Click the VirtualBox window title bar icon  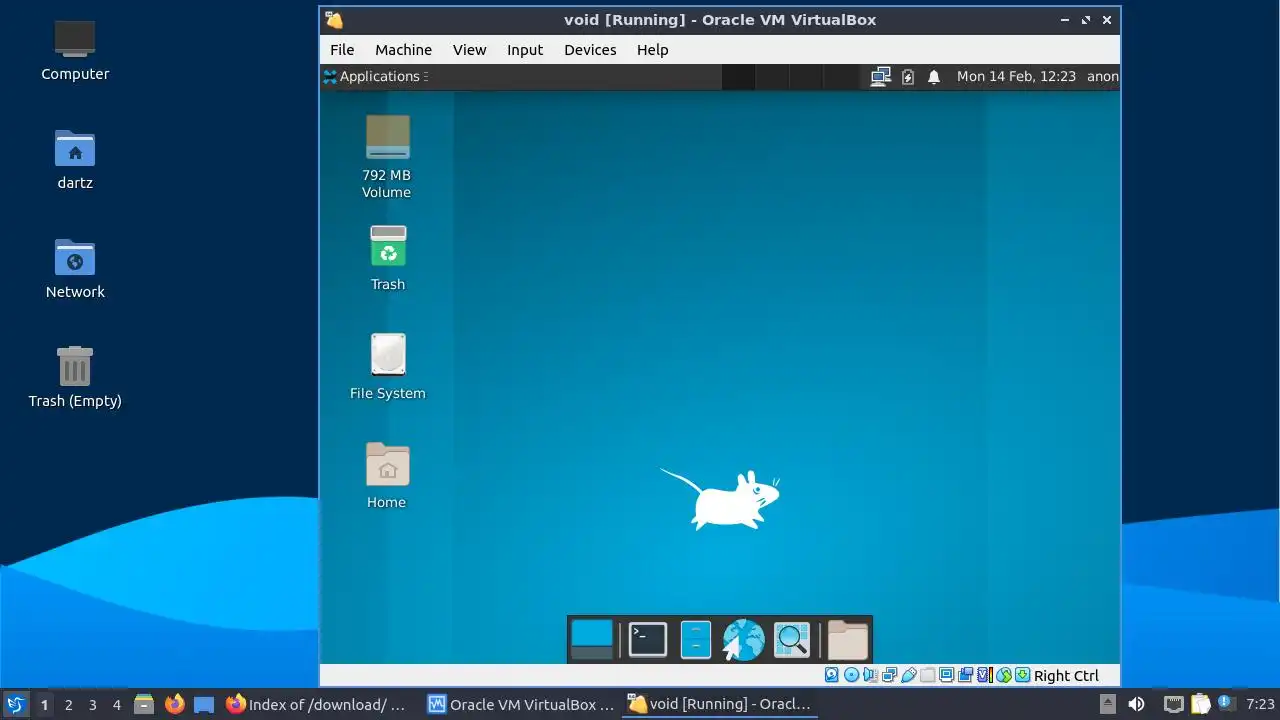pyautogui.click(x=334, y=20)
